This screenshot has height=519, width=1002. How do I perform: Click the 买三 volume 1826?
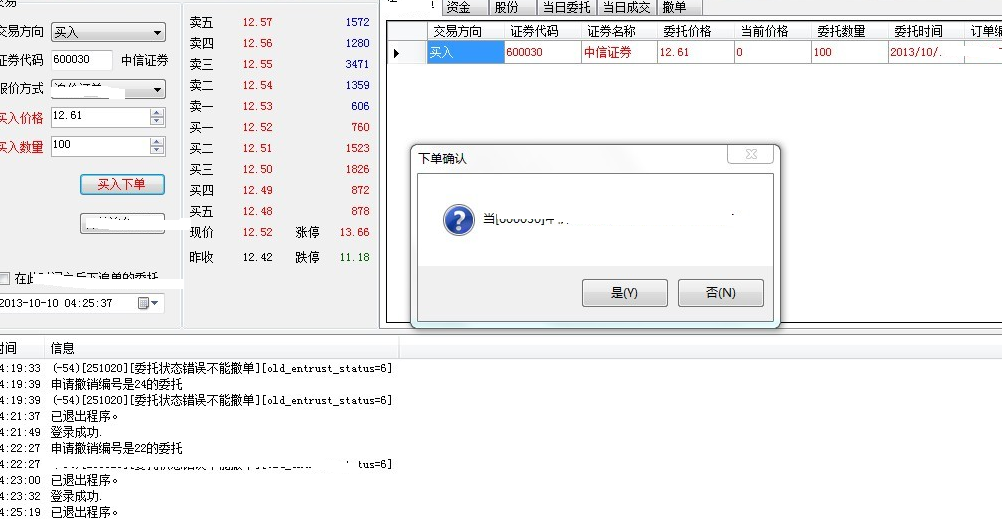(x=357, y=169)
